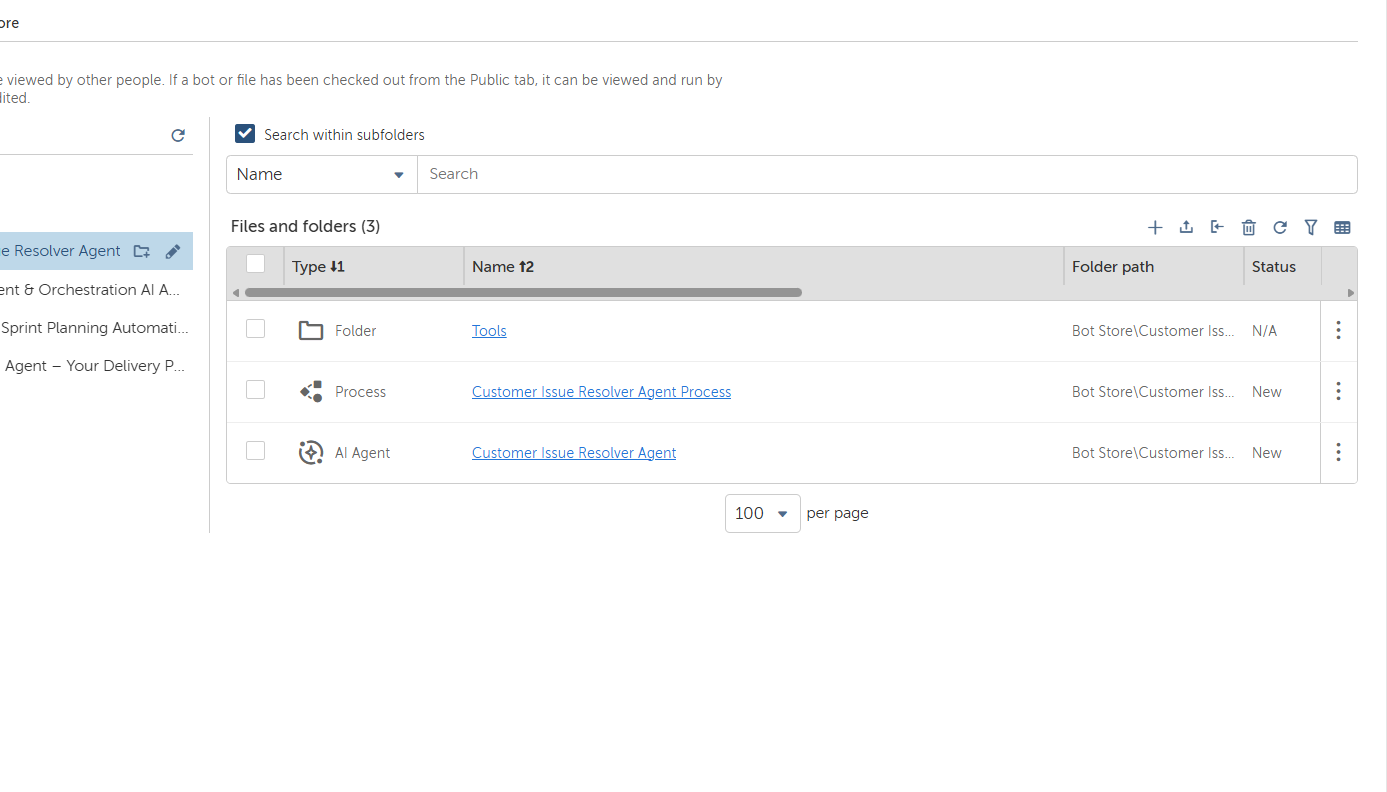Click the upload files icon
This screenshot has height=792, width=1387.
(1186, 228)
